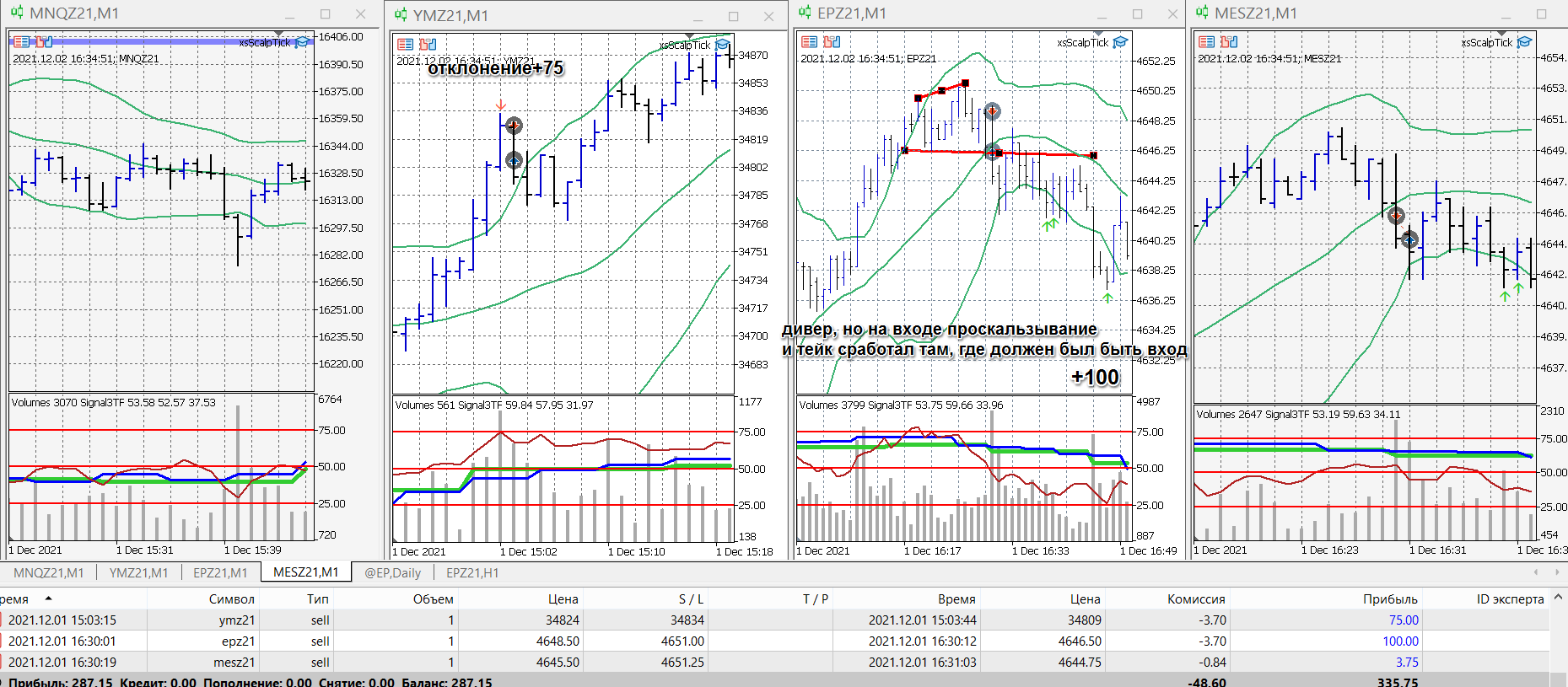Screen dimensions: 1568x687
Task: Switch to the EPZ21,M1 chart tab
Action: click(220, 572)
